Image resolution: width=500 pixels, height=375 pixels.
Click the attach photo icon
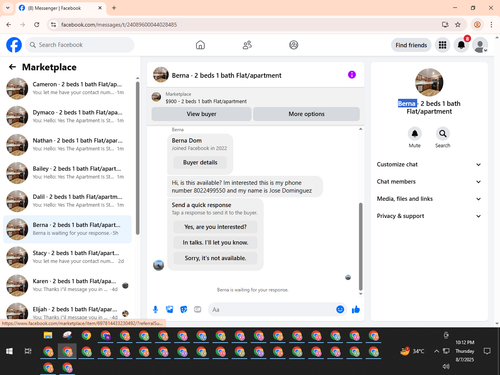[x=170, y=310]
